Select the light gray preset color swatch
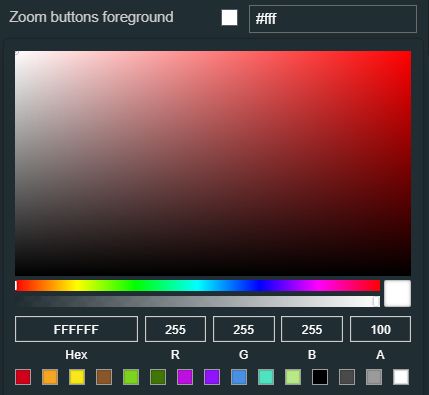Viewport: 429px width, 395px height. 374,377
